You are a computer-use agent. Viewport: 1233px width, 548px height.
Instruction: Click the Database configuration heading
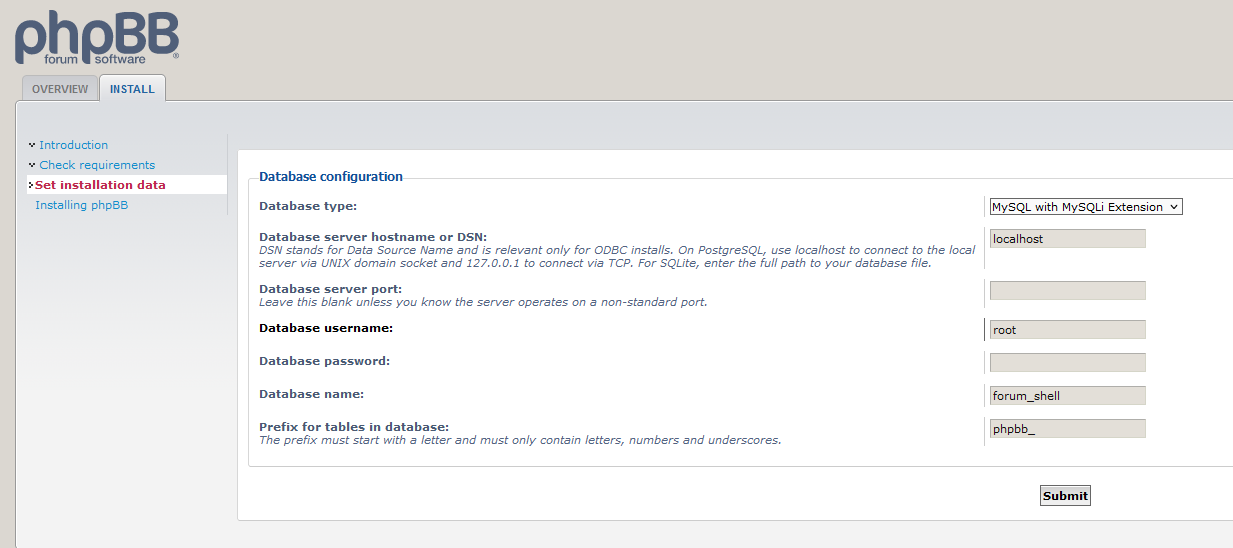(331, 177)
